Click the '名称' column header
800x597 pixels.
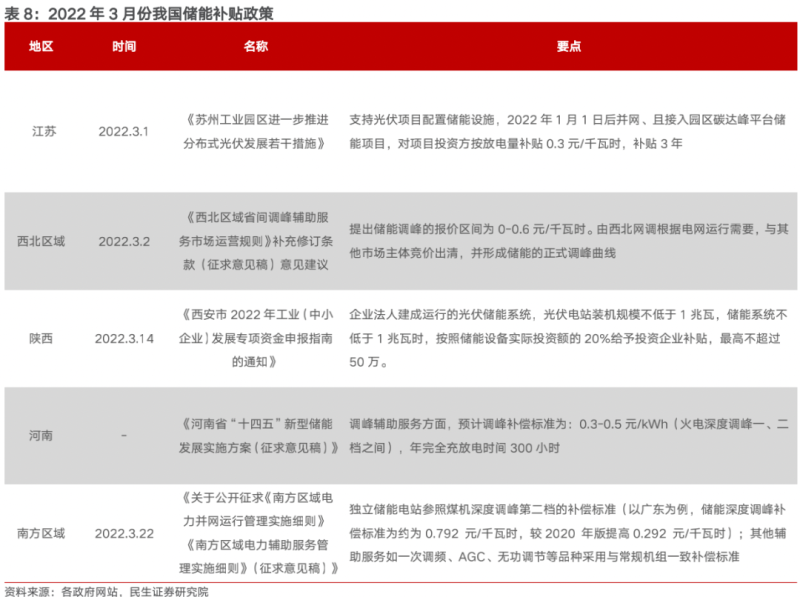pyautogui.click(x=256, y=47)
